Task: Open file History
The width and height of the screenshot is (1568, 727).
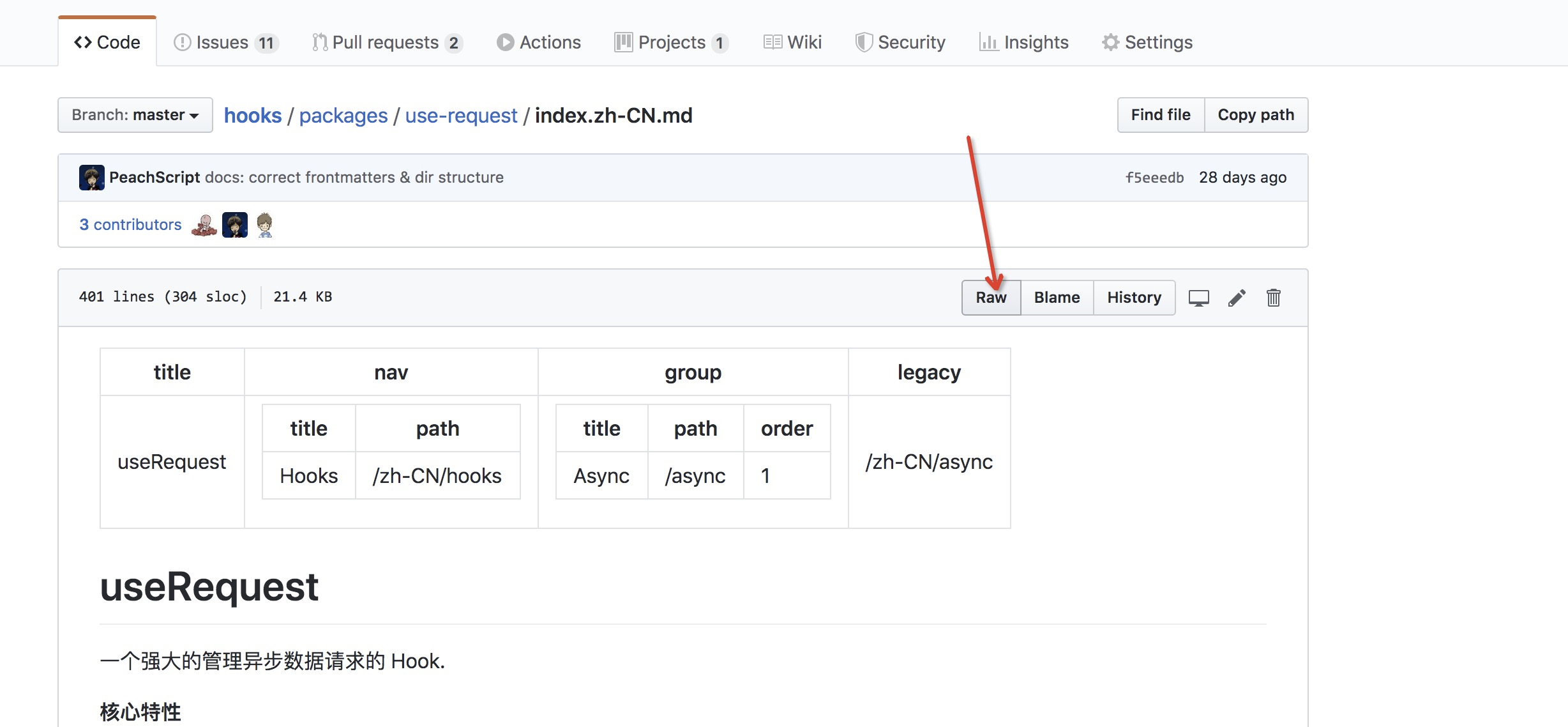Action: tap(1134, 298)
